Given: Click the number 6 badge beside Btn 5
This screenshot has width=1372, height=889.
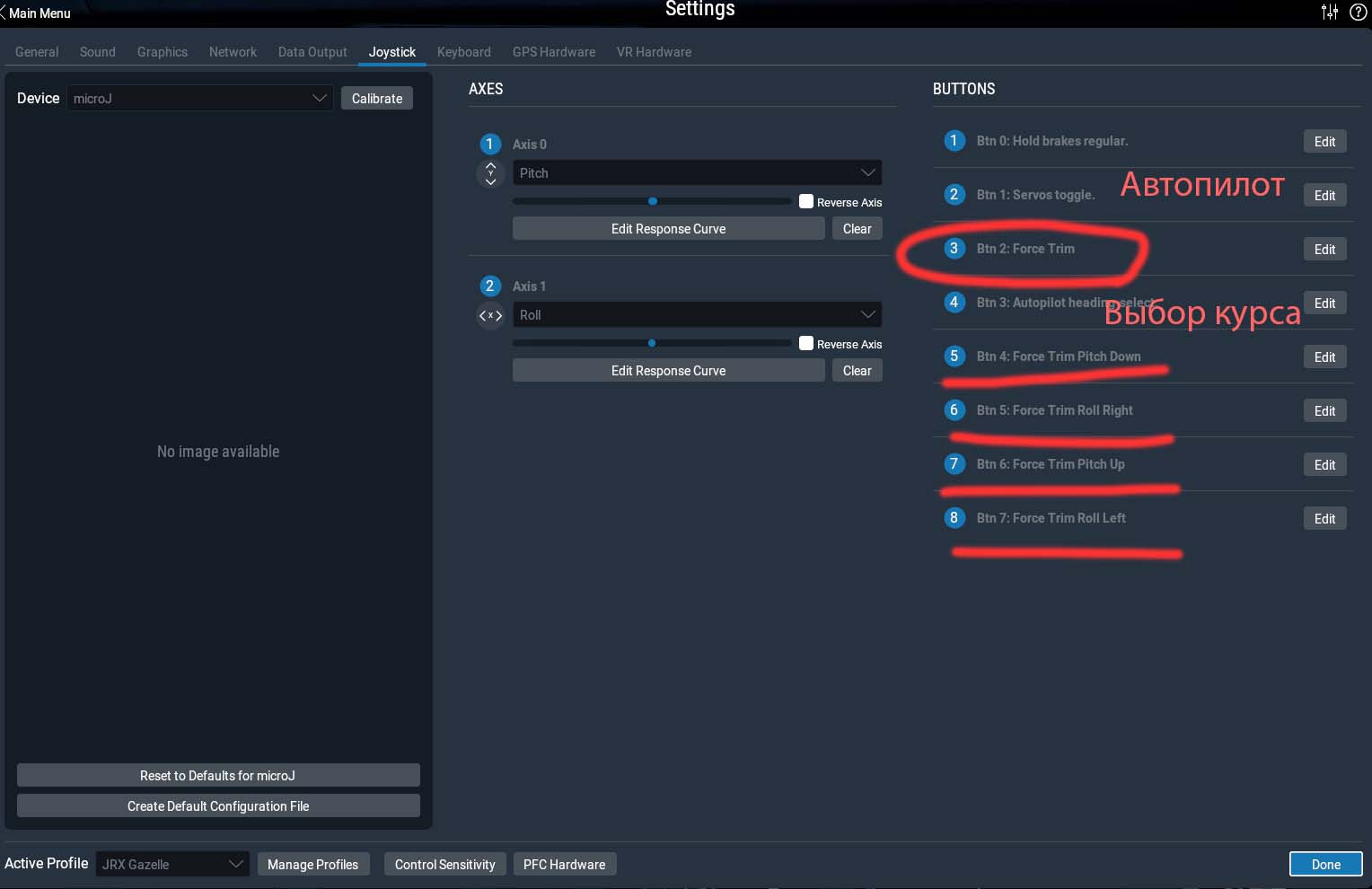Looking at the screenshot, I should click(x=954, y=409).
